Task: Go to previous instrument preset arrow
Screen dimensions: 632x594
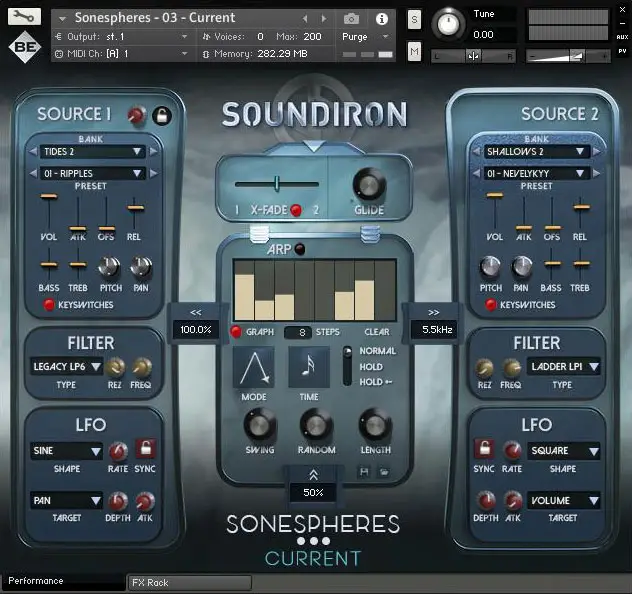Action: 305,19
